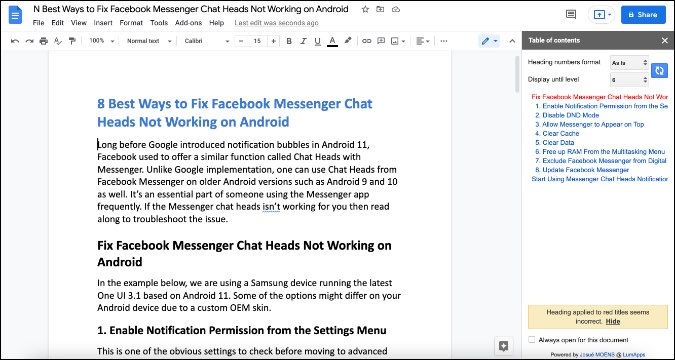Jump to 8. Update Facebook Messenger entry
Viewport: 675px width, 360px height.
click(x=582, y=170)
